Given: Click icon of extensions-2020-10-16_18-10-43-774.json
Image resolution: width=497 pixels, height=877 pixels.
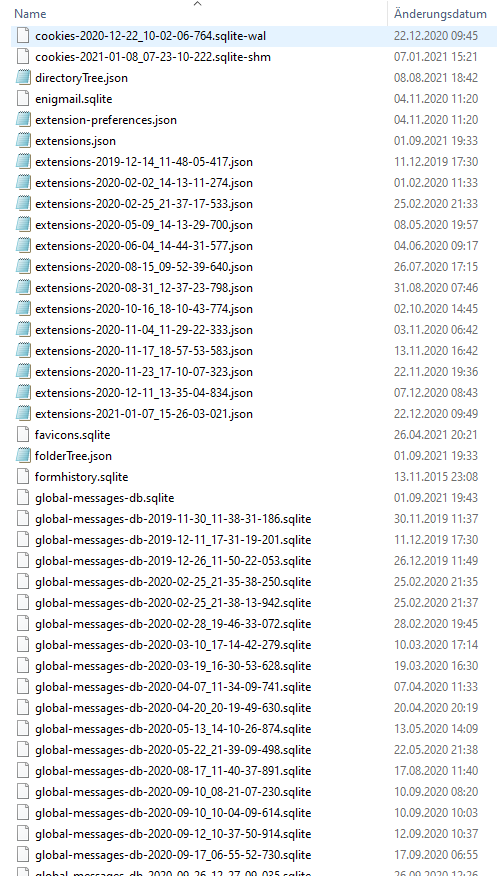Looking at the screenshot, I should pyautogui.click(x=22, y=309).
